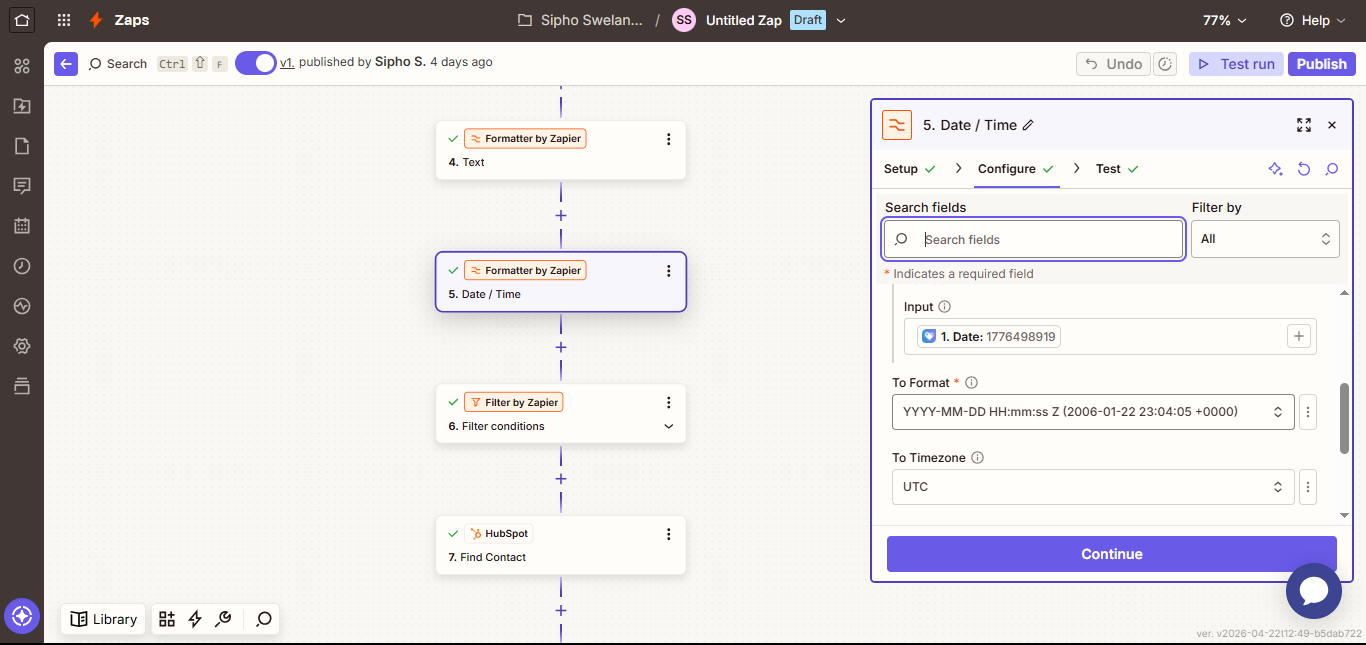Rename step with pencil icon

point(1029,125)
